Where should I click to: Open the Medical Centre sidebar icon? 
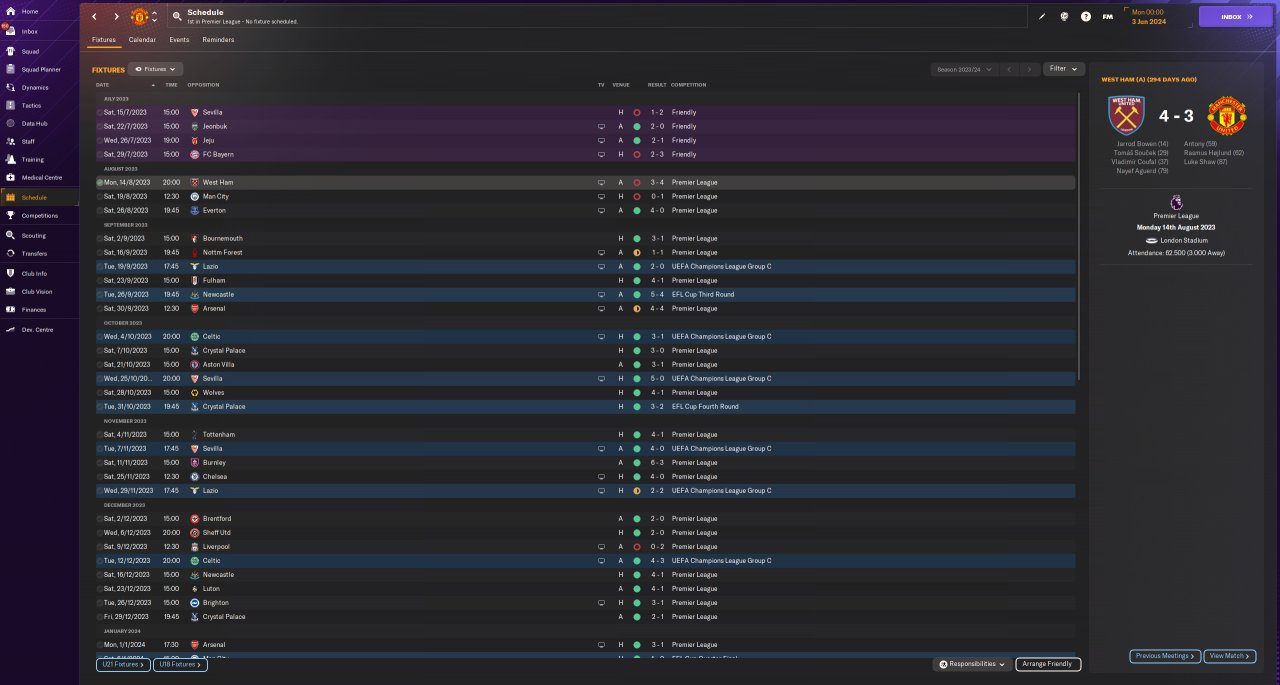pyautogui.click(x=10, y=177)
